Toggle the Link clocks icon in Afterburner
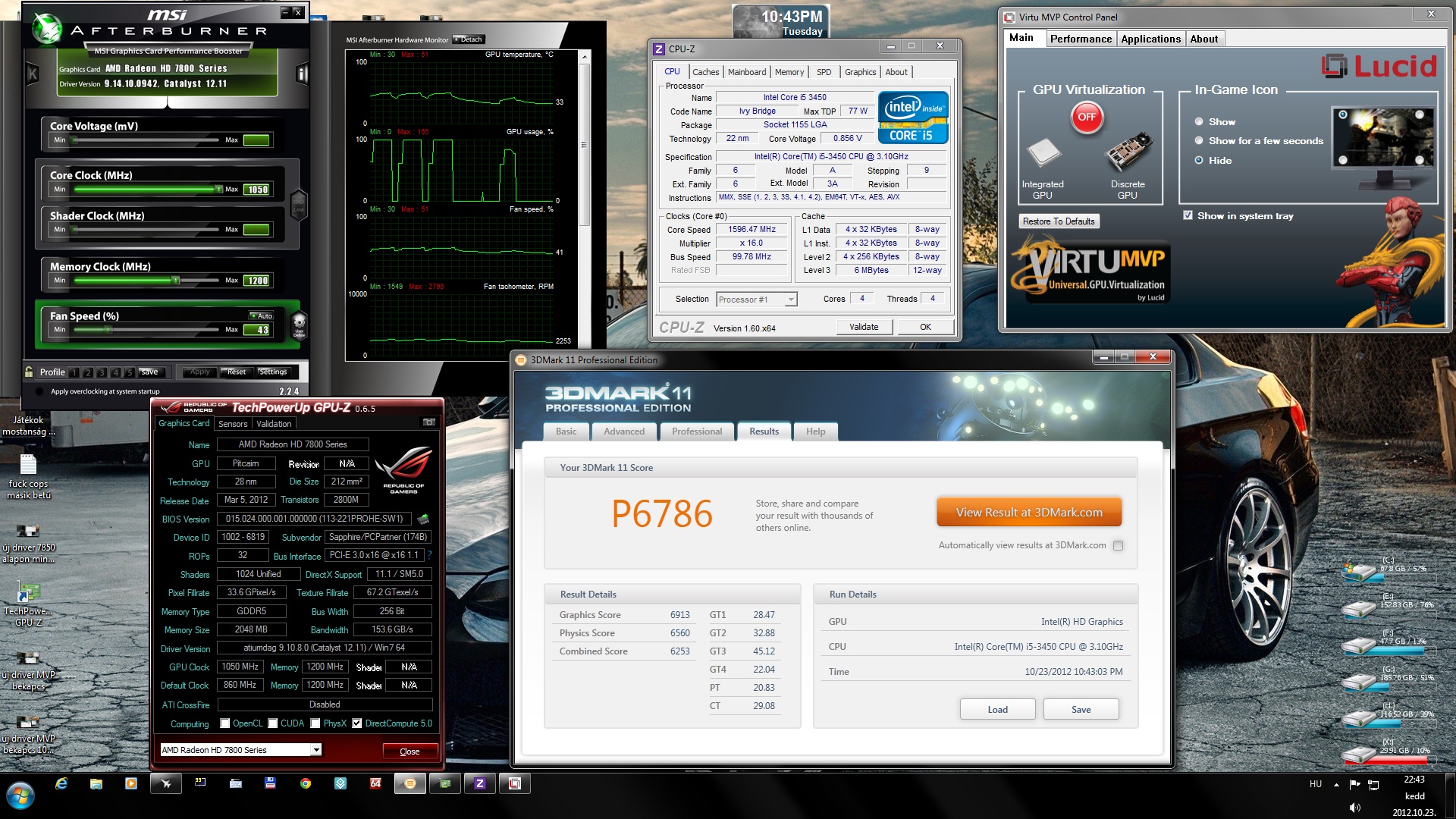The height and width of the screenshot is (819, 1456). point(299,205)
